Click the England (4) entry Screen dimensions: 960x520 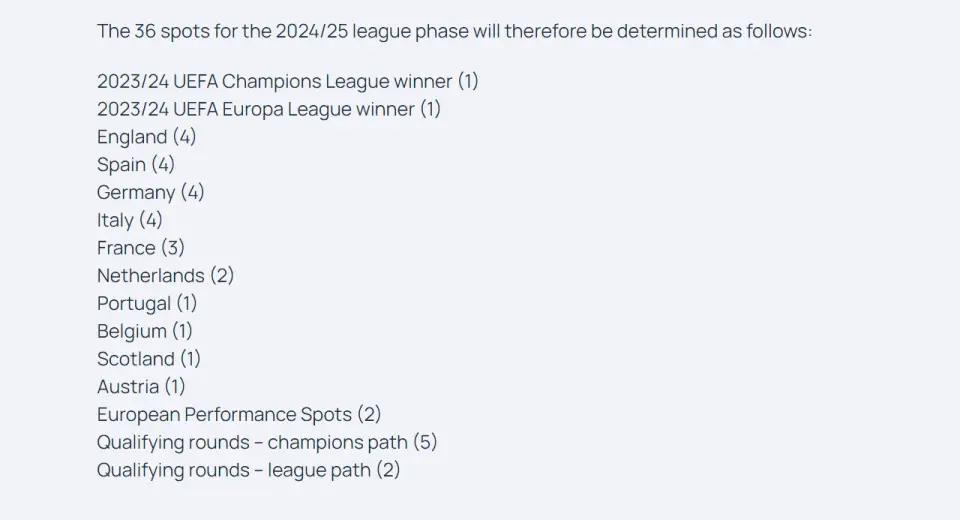pos(146,137)
